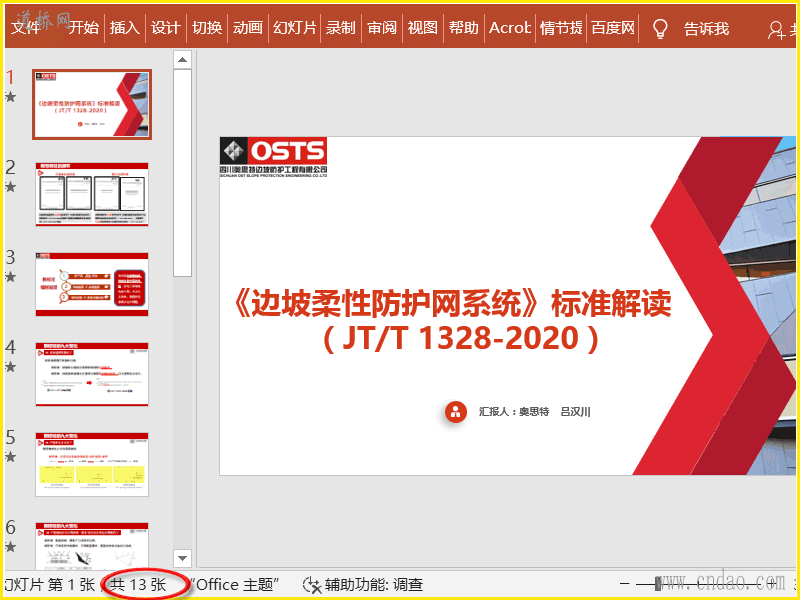Select slide 5 thumbnail
800x600 pixels.
pos(92,464)
